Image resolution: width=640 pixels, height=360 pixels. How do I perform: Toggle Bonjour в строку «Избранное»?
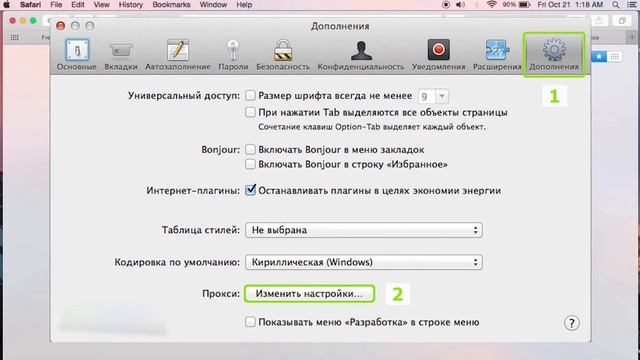tap(250, 164)
